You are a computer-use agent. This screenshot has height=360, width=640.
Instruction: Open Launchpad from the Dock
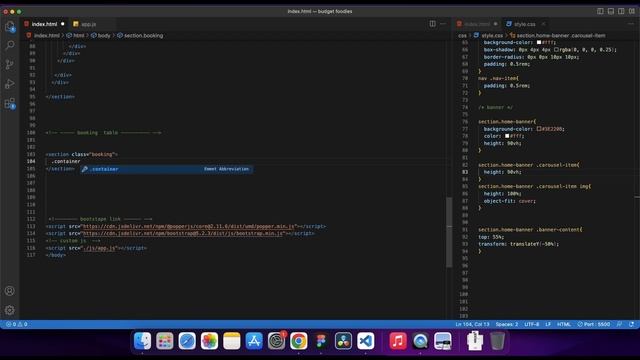165,341
